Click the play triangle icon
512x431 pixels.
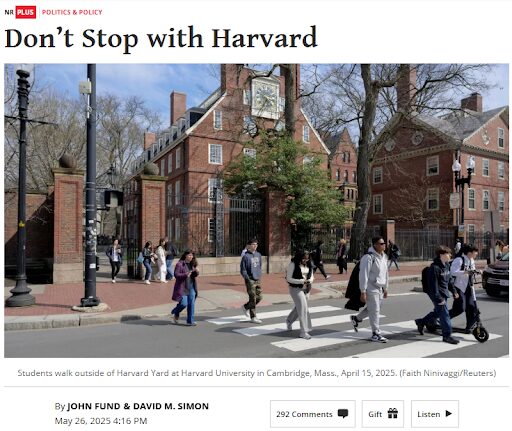point(449,414)
